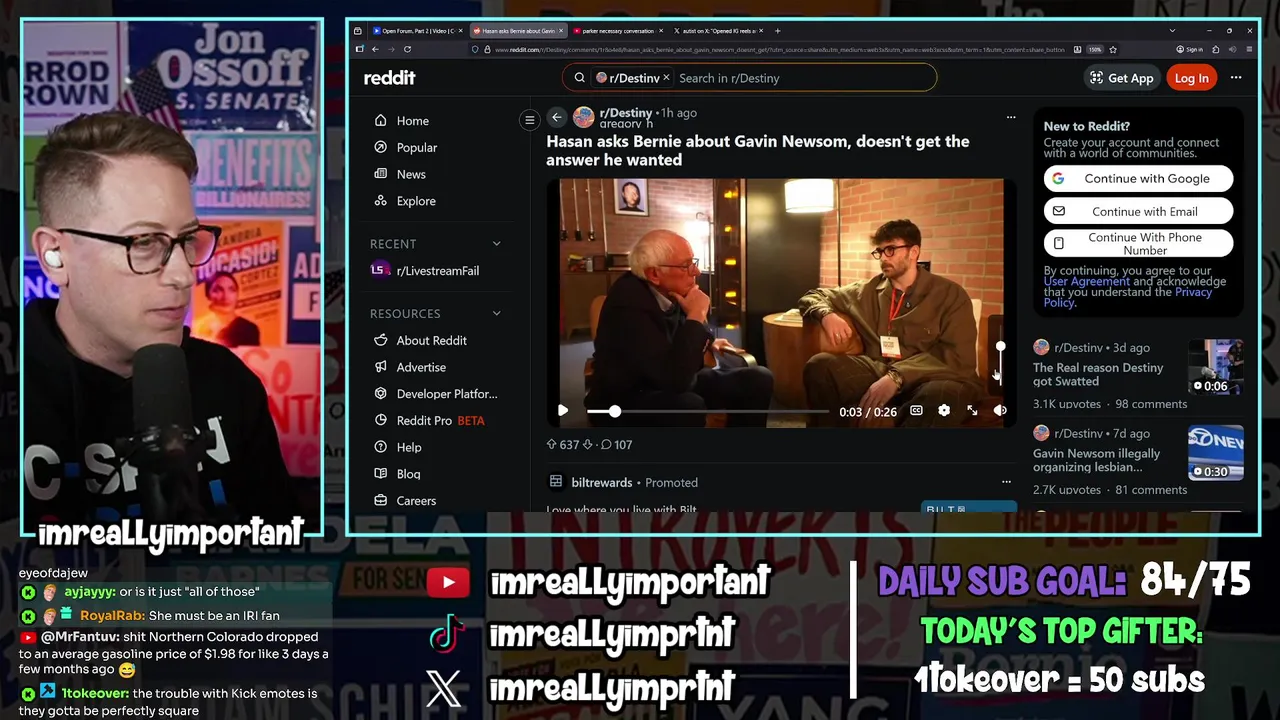Open Help in sidebar

pyautogui.click(x=409, y=448)
